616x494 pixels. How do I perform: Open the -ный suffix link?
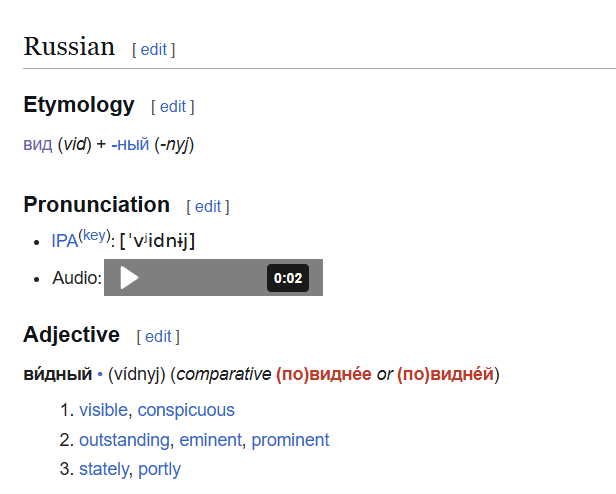tap(130, 144)
